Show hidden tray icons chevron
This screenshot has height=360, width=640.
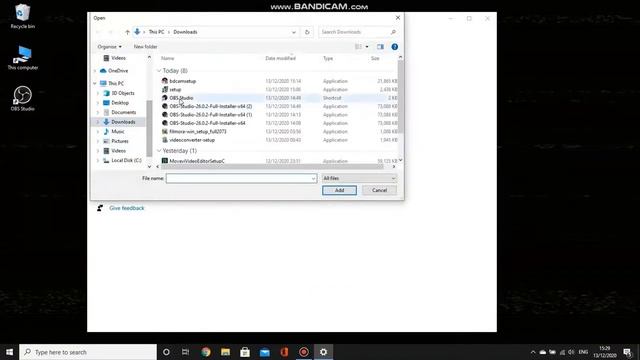(x=533, y=352)
